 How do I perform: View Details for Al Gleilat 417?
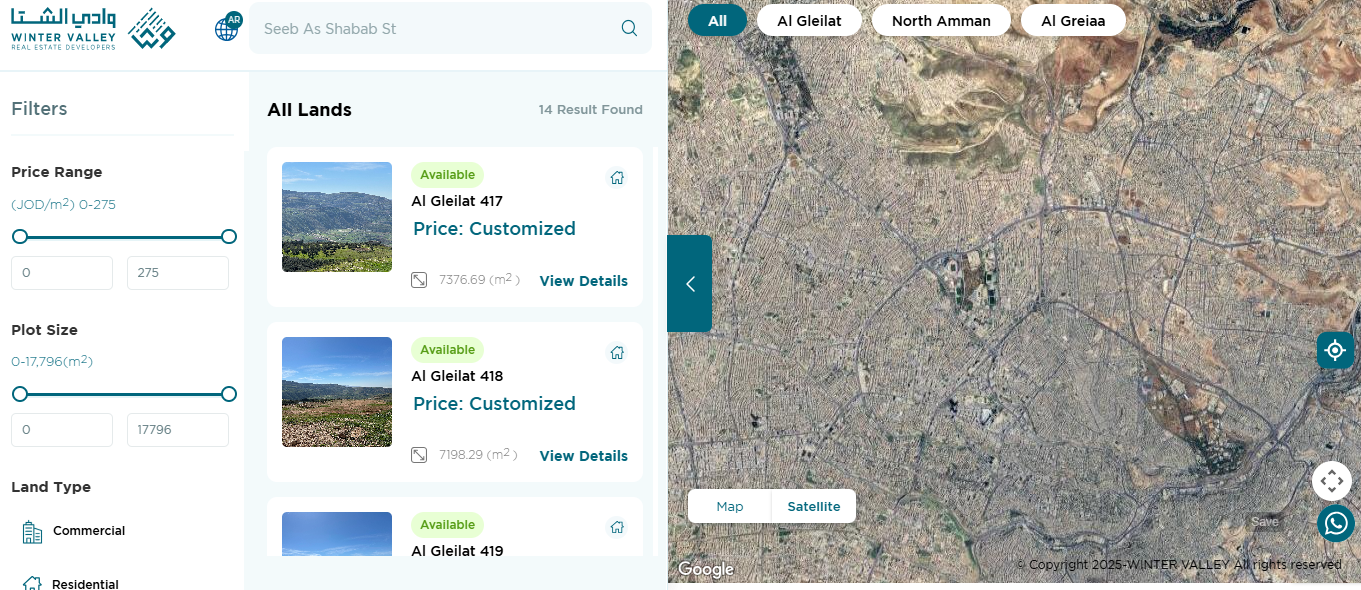point(583,281)
